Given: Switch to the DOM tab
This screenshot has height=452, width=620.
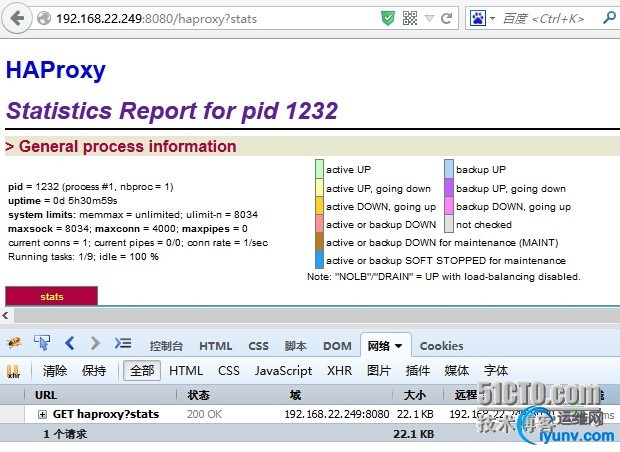Looking at the screenshot, I should point(337,346).
